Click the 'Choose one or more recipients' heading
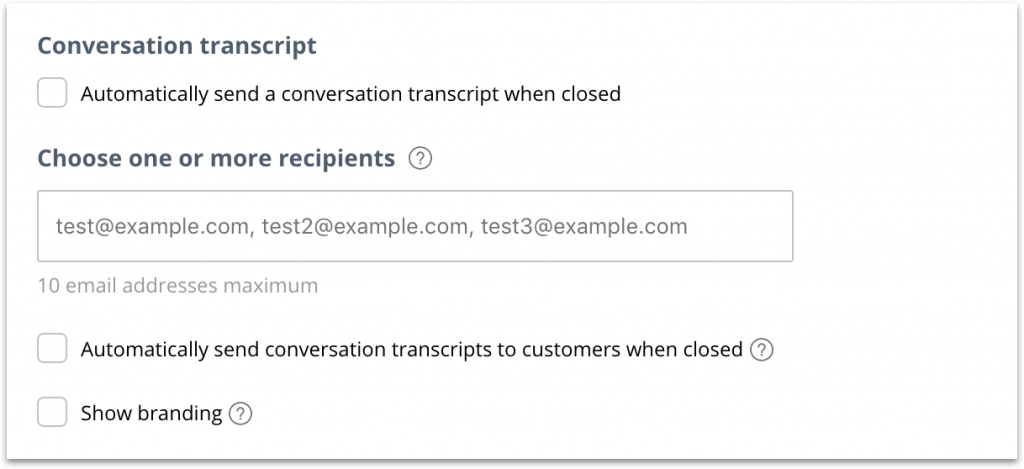Image resolution: width=1024 pixels, height=469 pixels. click(216, 158)
